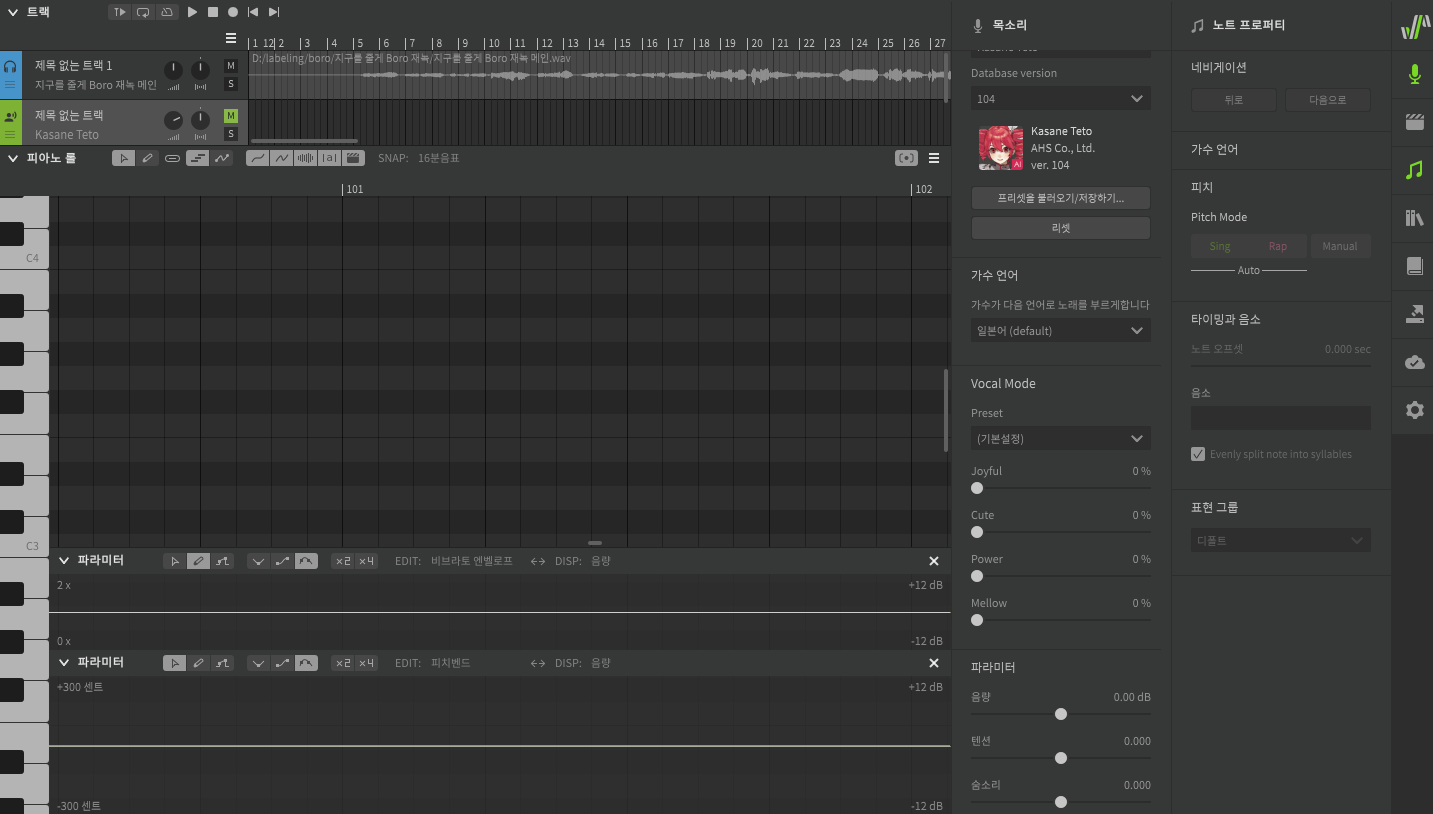Unmute the Kasane Teto track
The width and height of the screenshot is (1433, 814).
click(x=231, y=116)
